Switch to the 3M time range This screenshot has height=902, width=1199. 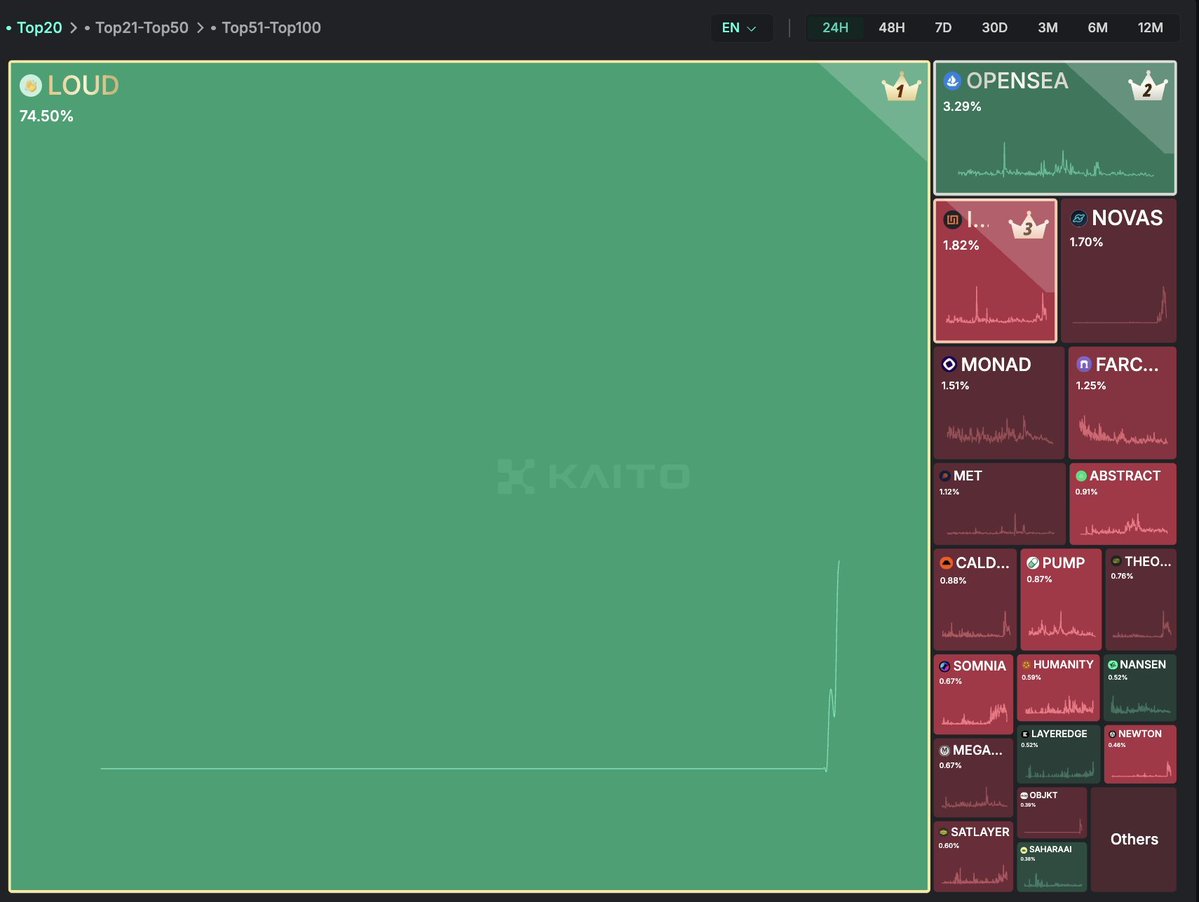1048,28
